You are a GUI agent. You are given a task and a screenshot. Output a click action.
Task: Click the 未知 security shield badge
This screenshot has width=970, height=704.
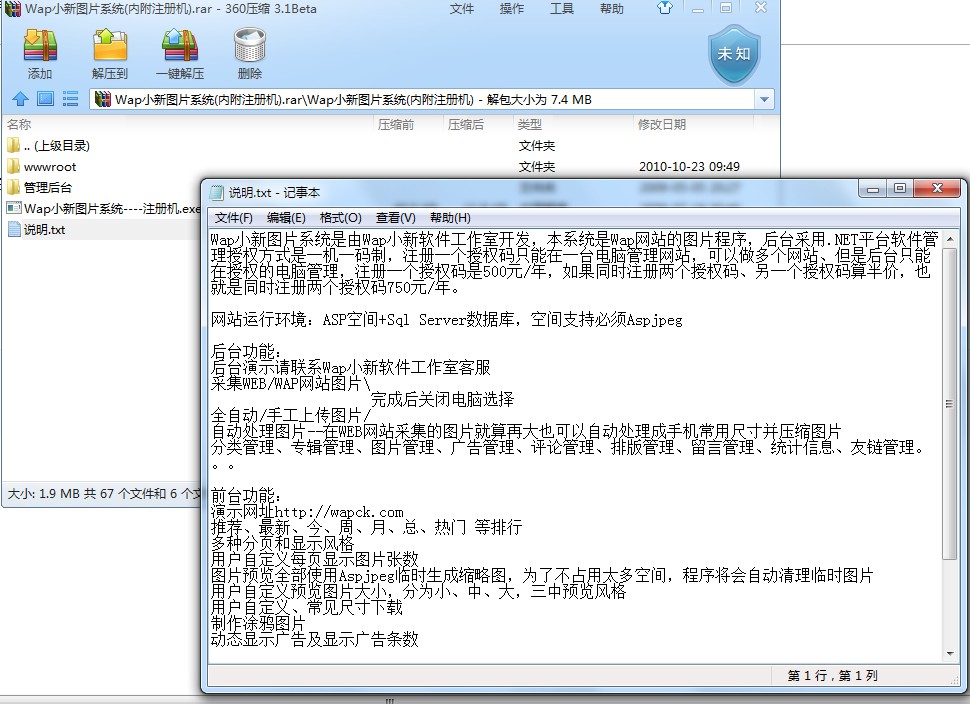point(733,54)
